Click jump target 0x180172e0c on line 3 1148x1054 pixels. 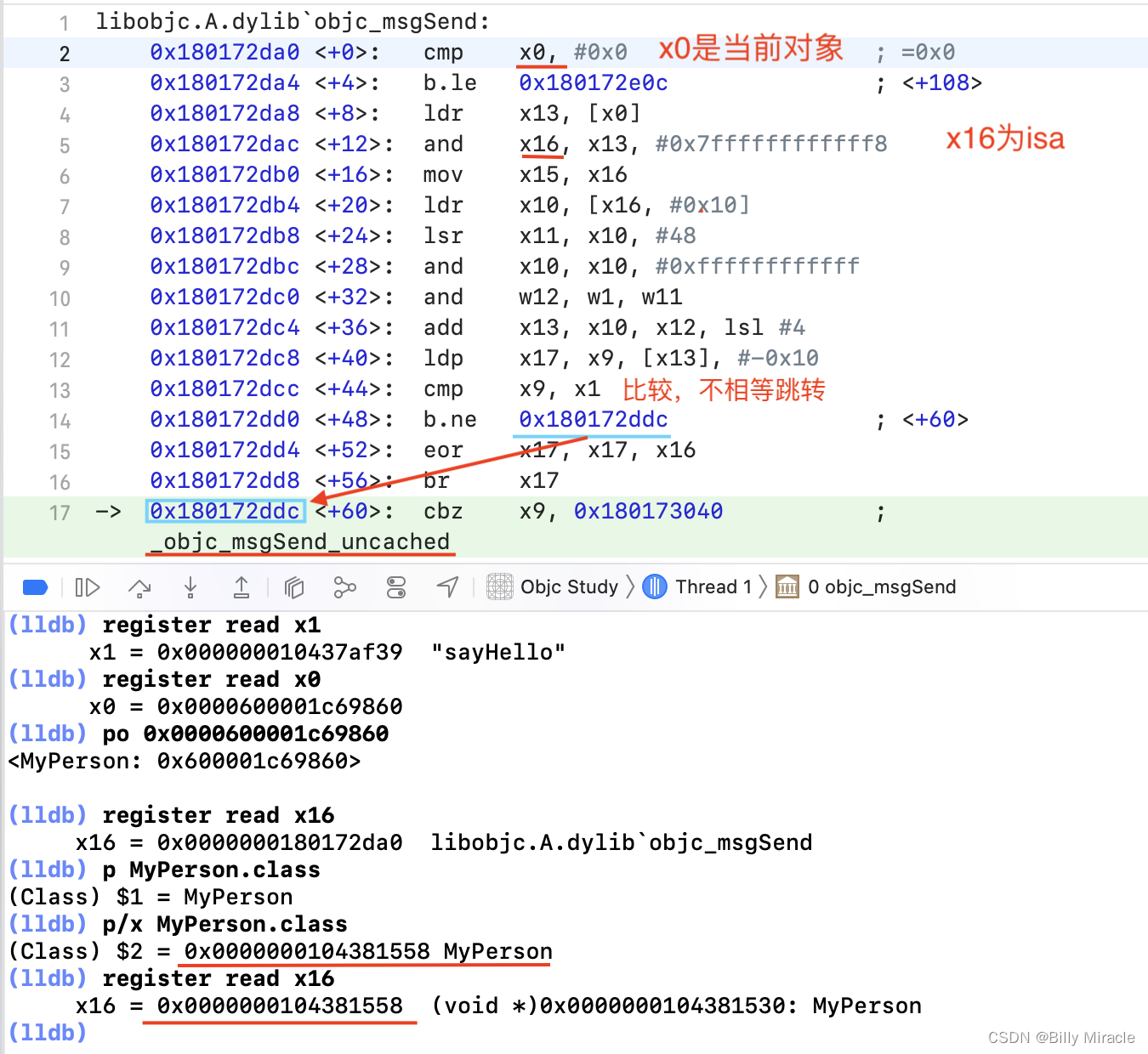(594, 83)
